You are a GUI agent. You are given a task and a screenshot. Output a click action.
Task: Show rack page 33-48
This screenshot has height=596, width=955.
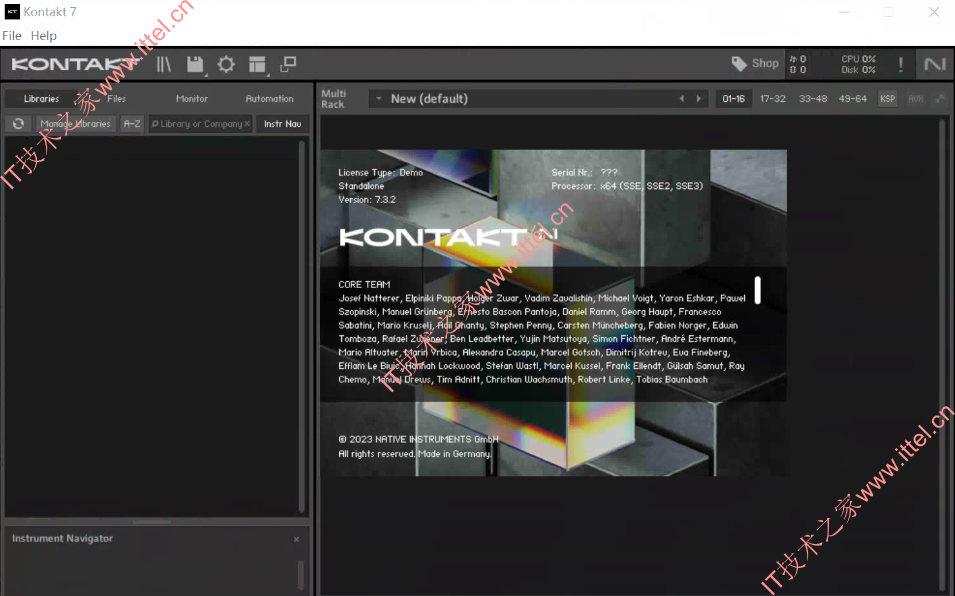pyautogui.click(x=813, y=99)
